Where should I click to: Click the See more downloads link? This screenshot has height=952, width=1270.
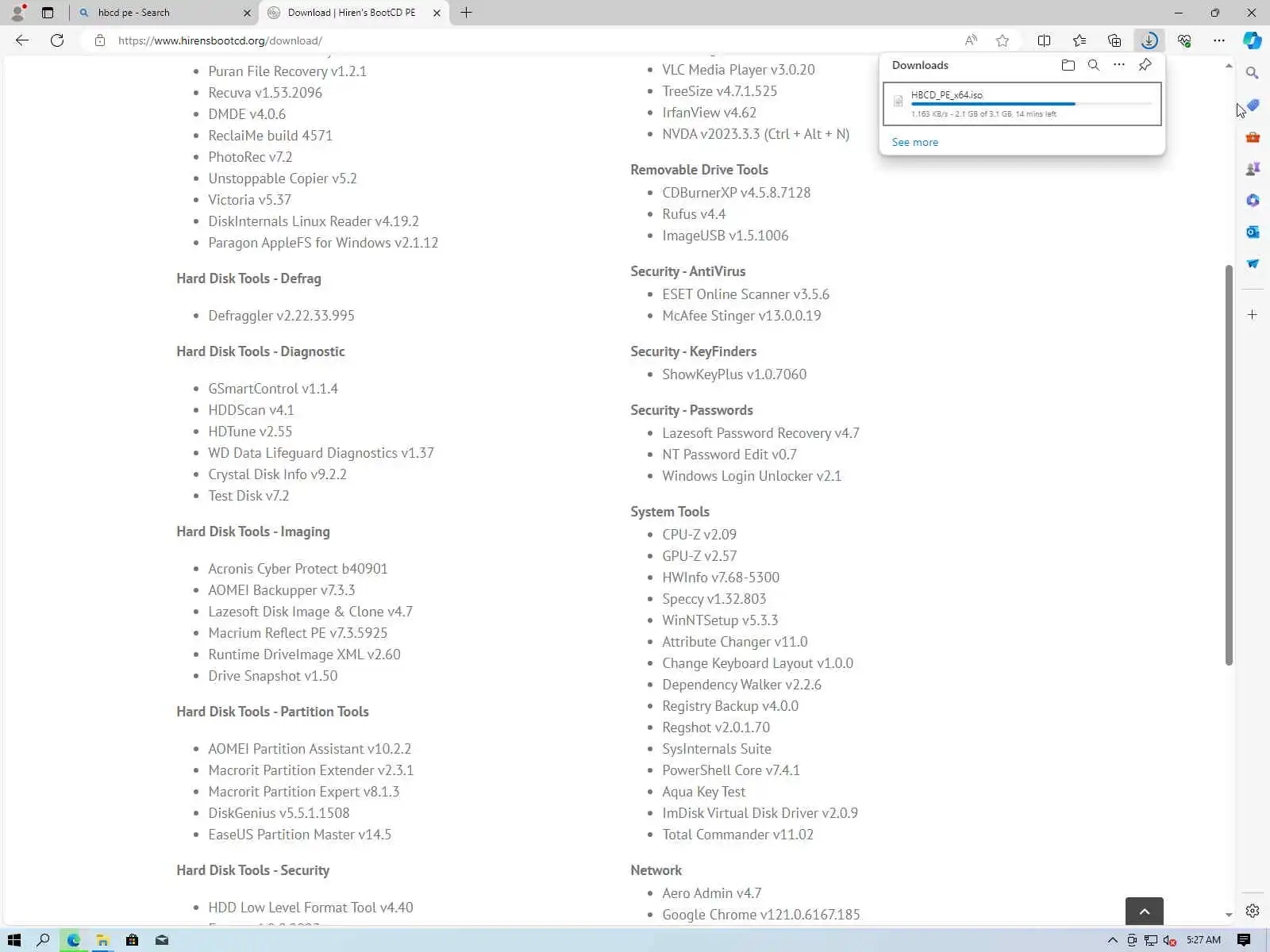pyautogui.click(x=915, y=142)
